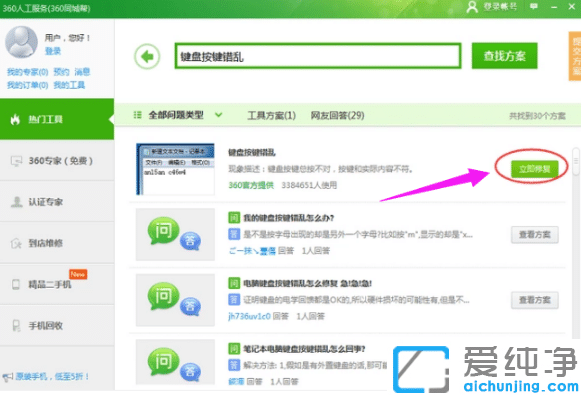Open 认证专家 sidebar item

pos(57,202)
